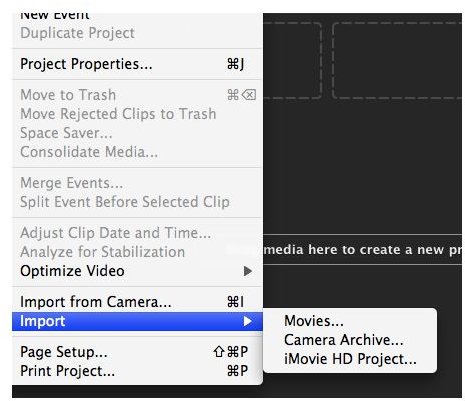Open Project Properties menu item

click(x=137, y=64)
